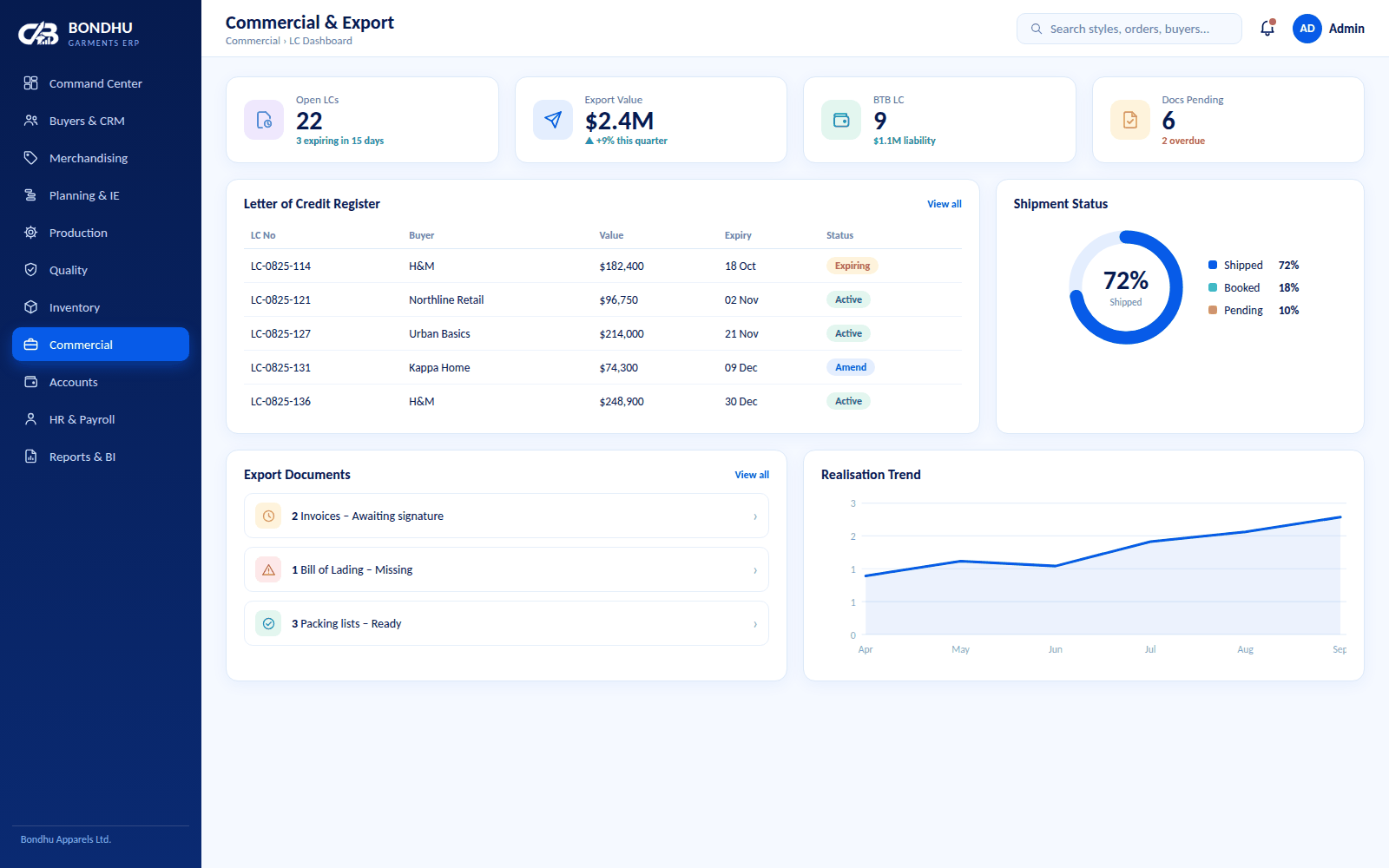Screen dimensions: 1389x868
Task: Click the Command Center grid icon
Action: (31, 83)
